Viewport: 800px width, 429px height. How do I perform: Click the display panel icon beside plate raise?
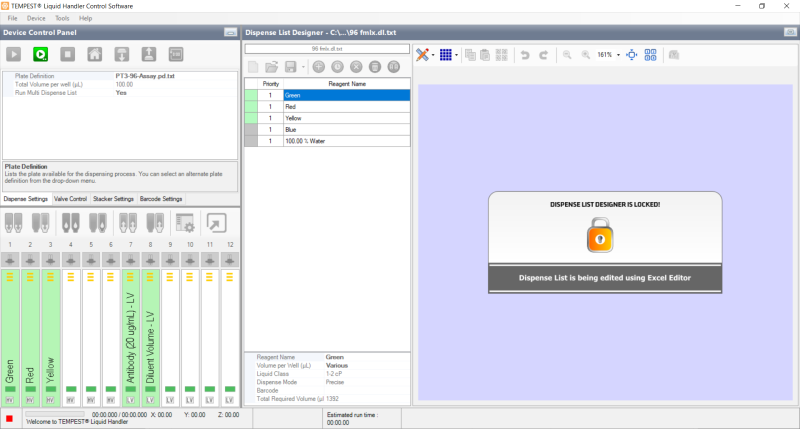tap(176, 54)
